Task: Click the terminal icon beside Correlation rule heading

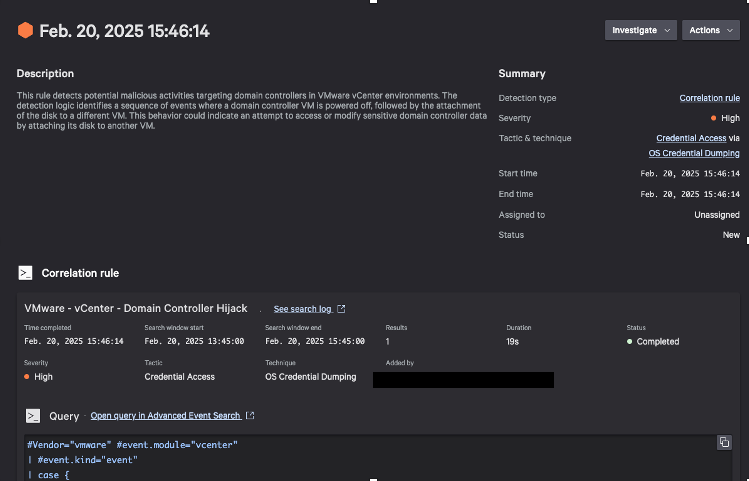Action: coord(25,272)
